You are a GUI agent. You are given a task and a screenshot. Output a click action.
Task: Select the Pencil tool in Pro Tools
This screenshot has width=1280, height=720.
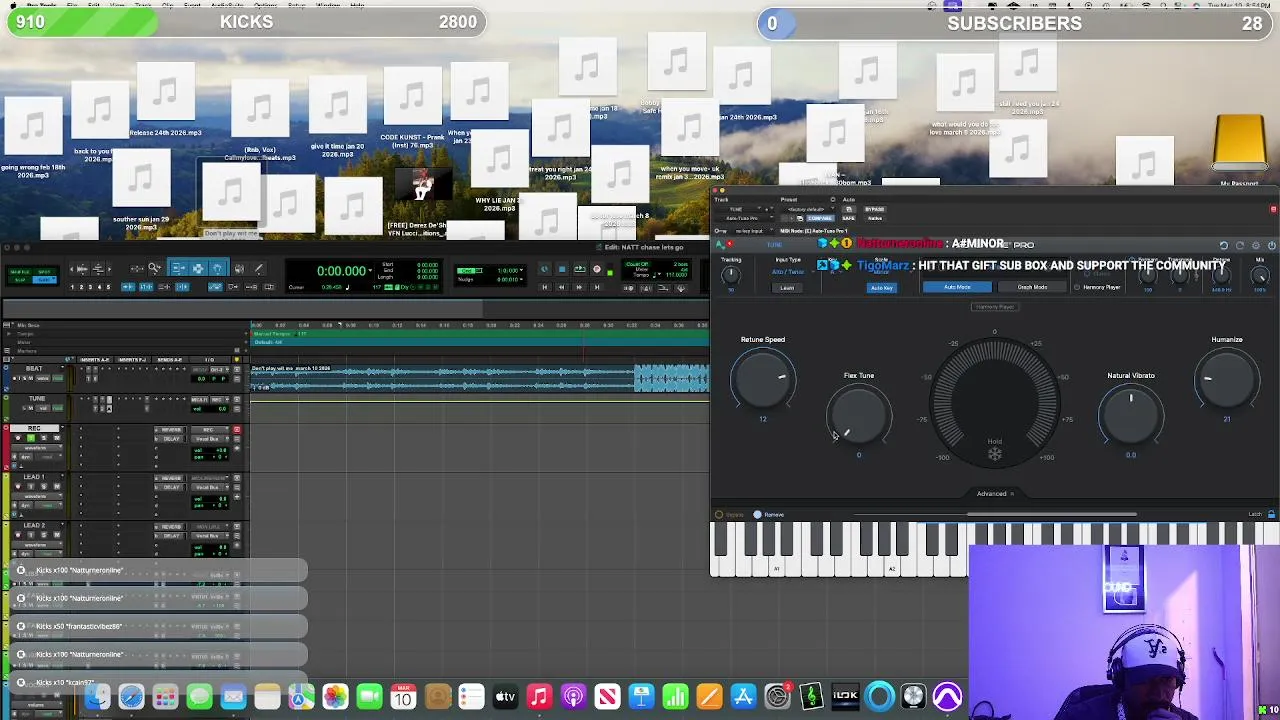[259, 268]
